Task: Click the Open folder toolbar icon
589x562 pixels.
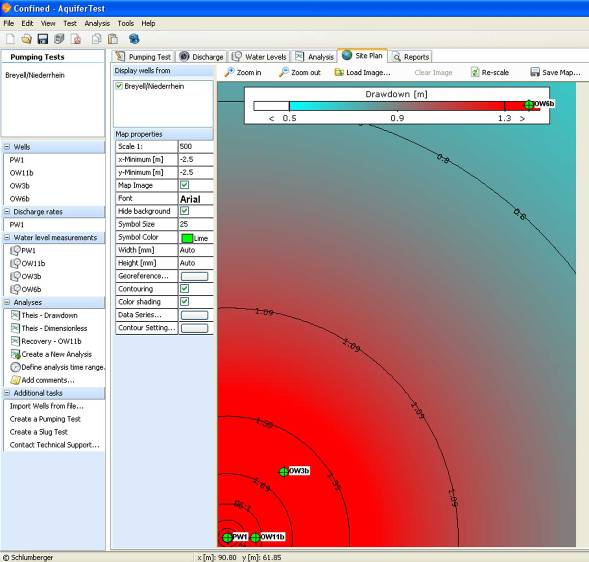Action: point(26,39)
